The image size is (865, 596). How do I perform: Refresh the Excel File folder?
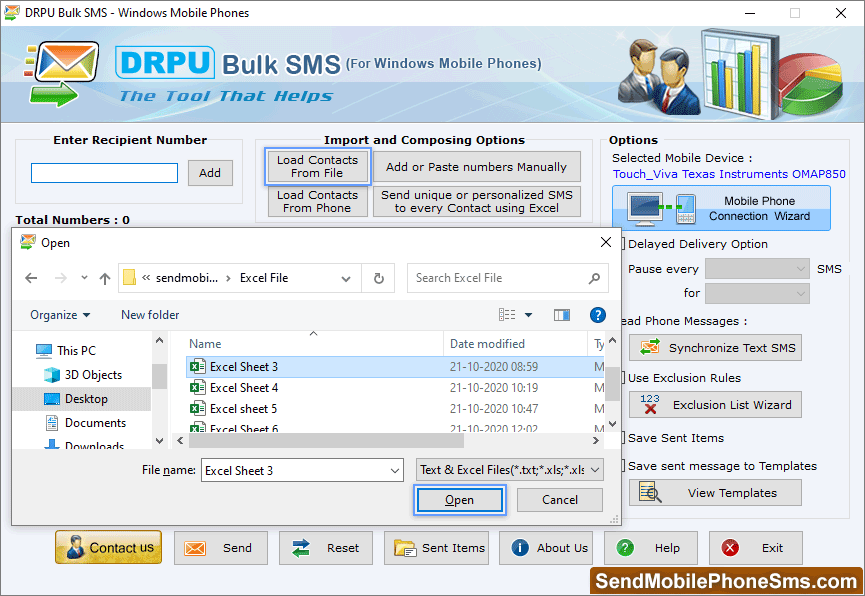(x=378, y=278)
